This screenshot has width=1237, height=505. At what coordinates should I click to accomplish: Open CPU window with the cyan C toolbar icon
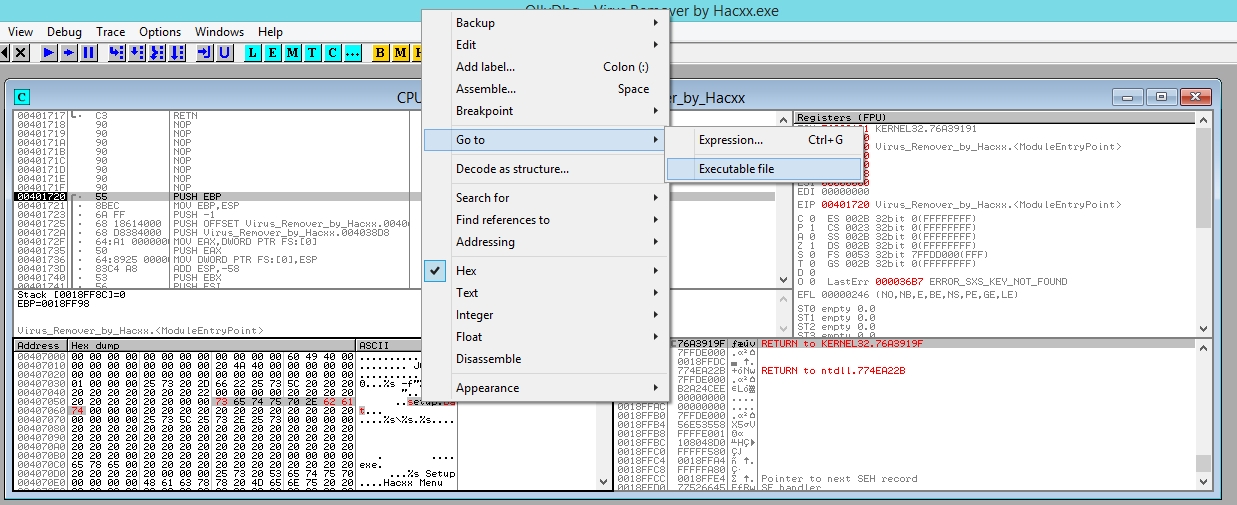point(332,52)
